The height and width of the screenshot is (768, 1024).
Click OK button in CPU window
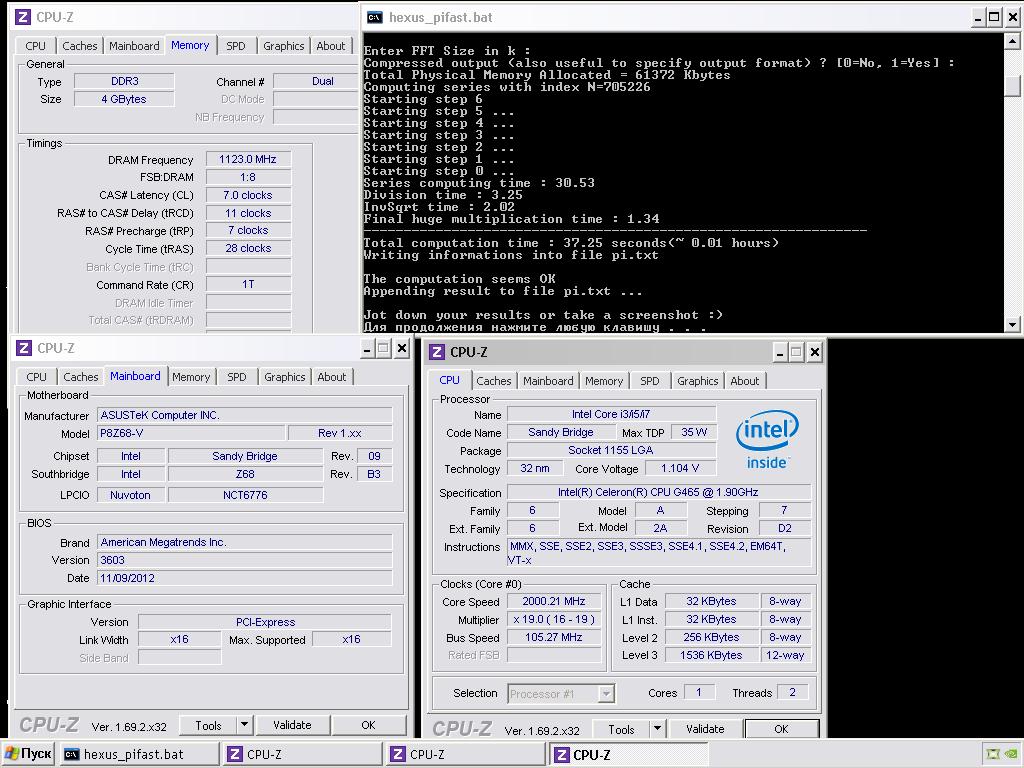click(x=781, y=729)
